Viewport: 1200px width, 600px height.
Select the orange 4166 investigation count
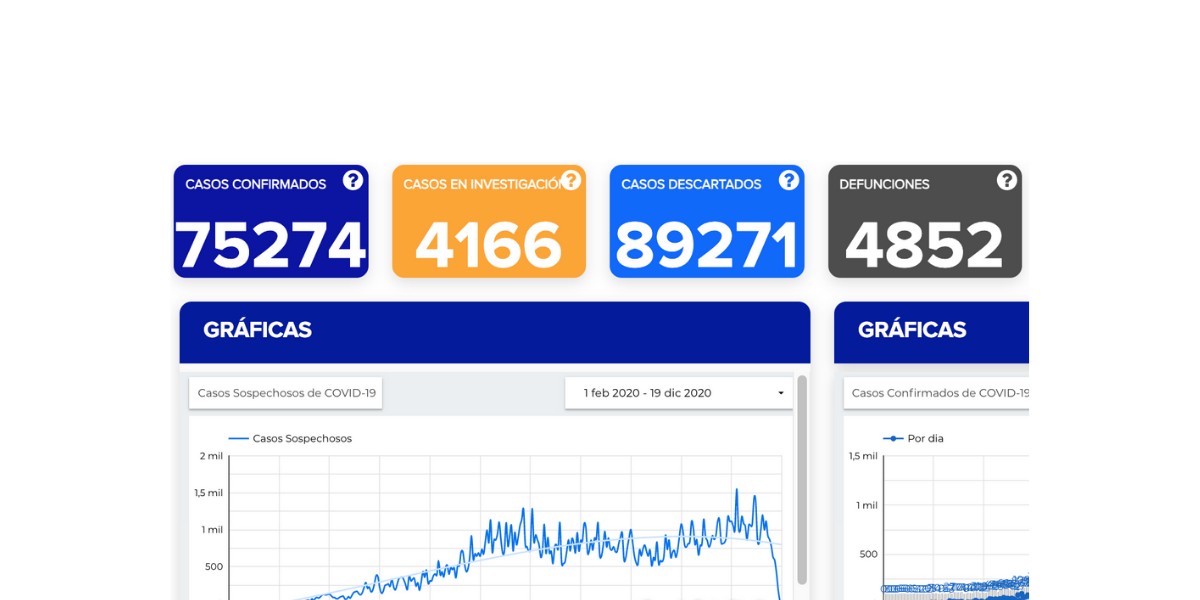click(488, 246)
